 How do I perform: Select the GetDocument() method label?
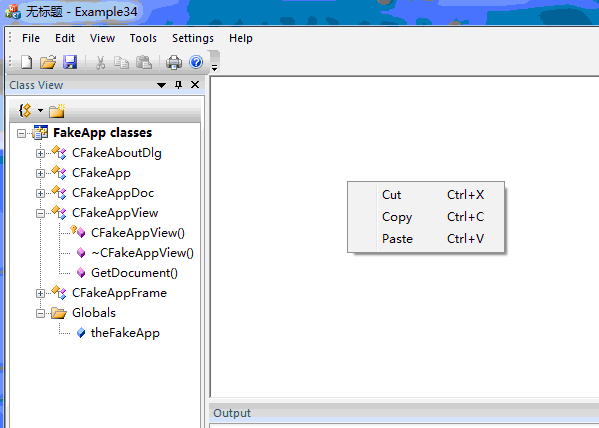134,273
